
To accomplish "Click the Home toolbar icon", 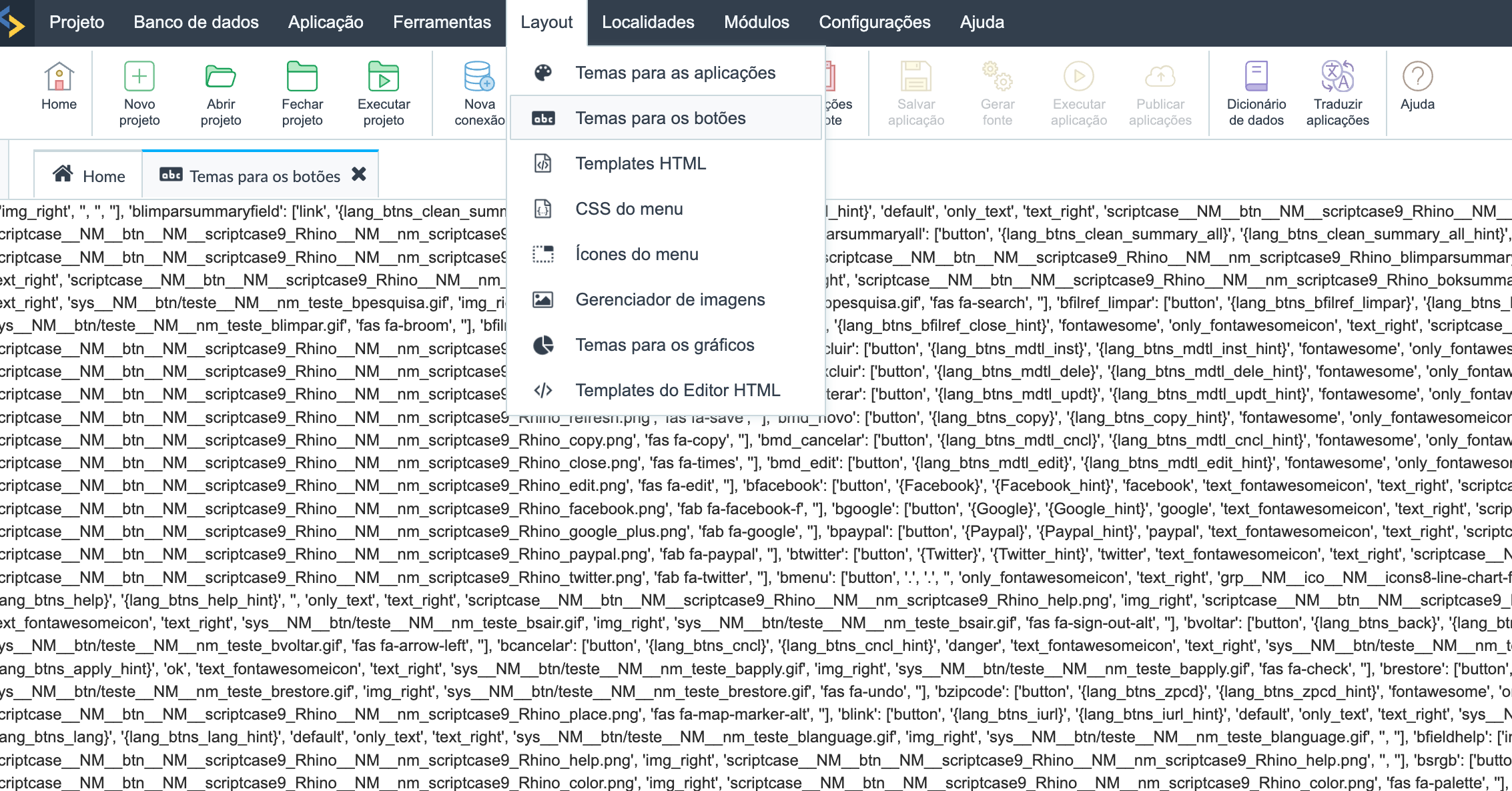I will pos(59,77).
